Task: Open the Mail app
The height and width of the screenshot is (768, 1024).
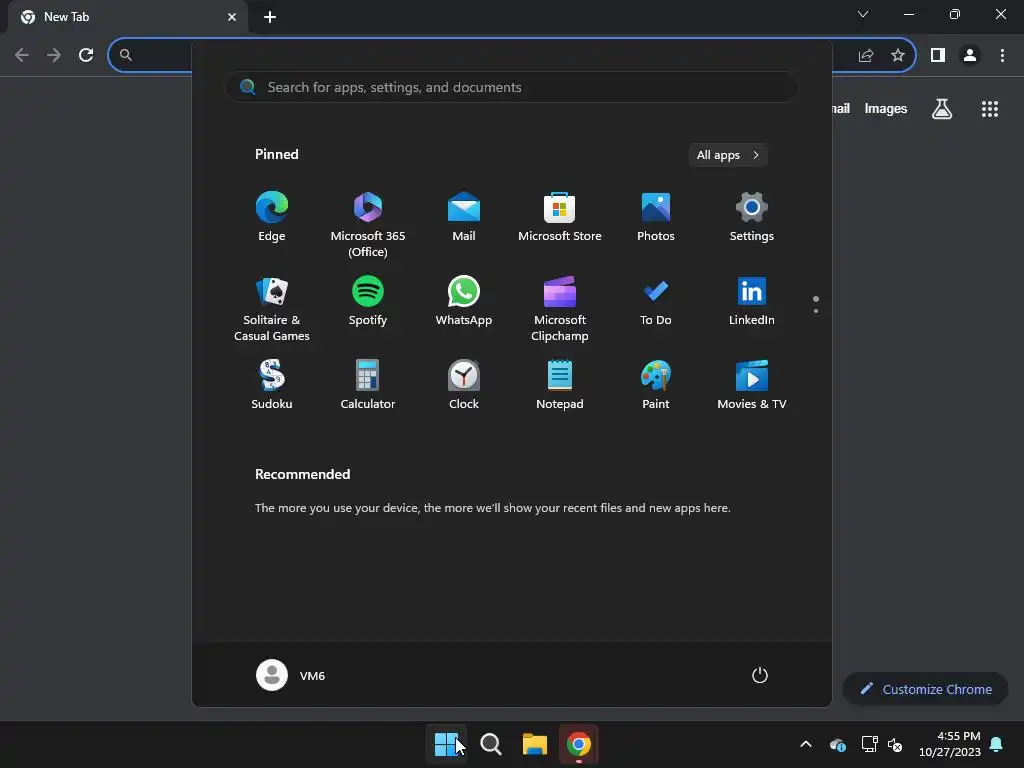Action: (464, 217)
